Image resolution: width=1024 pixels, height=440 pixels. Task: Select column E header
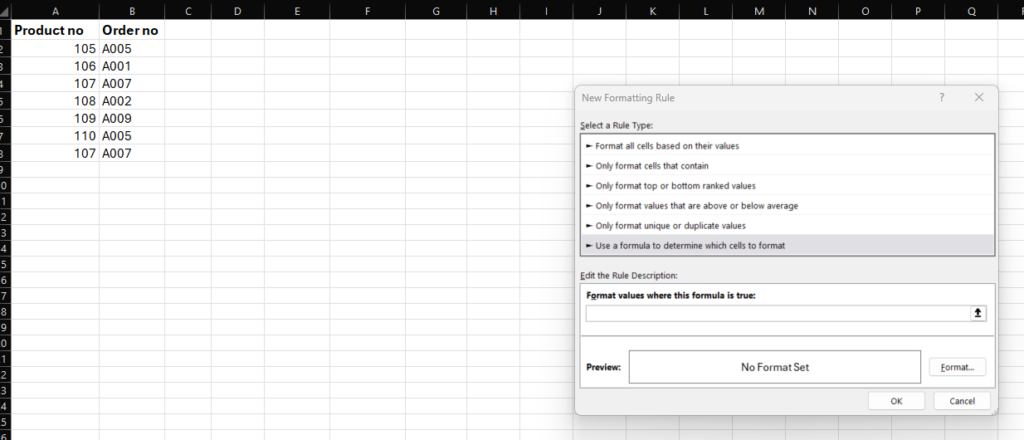point(296,10)
